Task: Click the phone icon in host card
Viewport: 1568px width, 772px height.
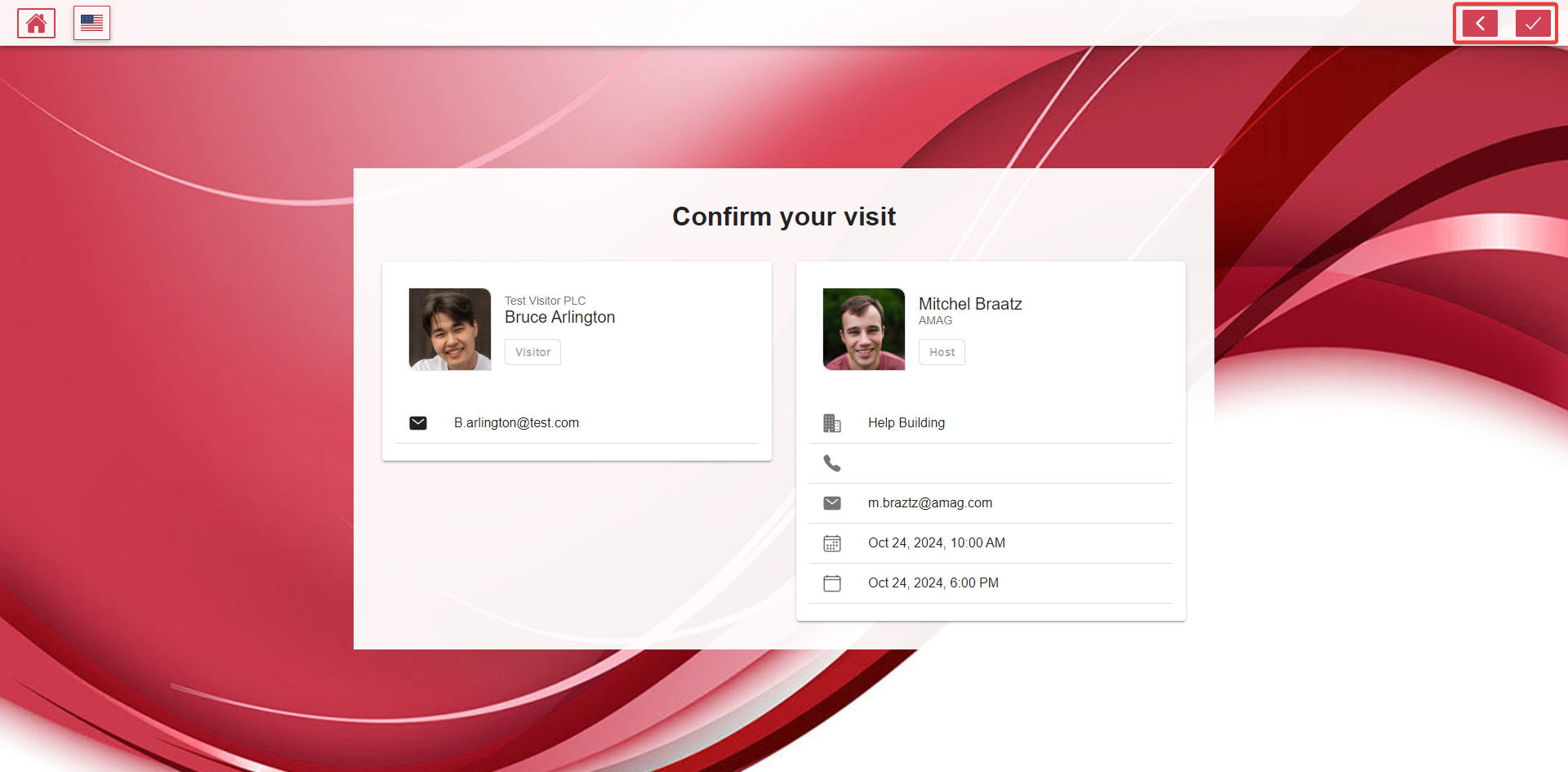Action: [x=832, y=463]
